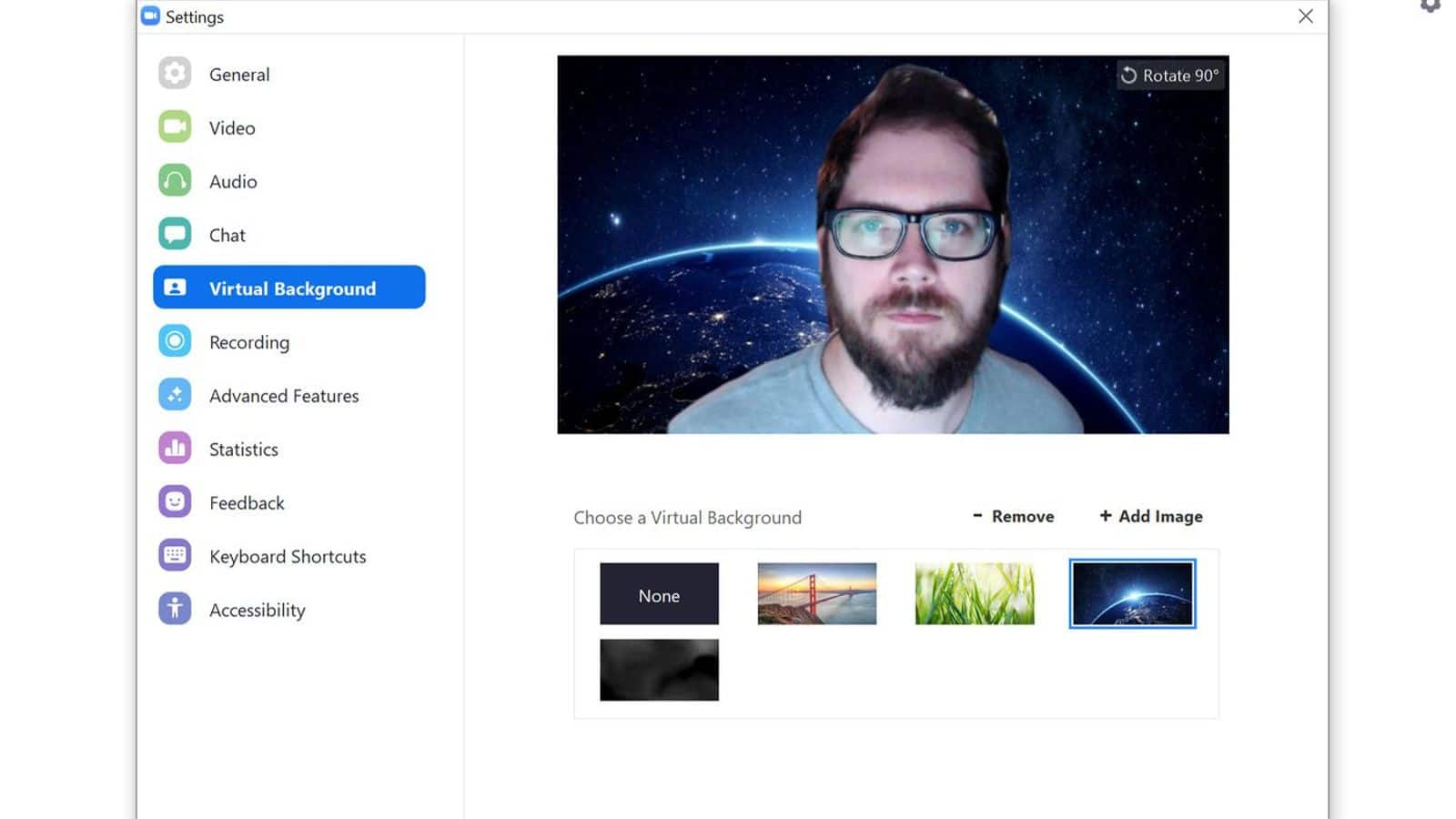This screenshot has width=1456, height=819.
Task: Select the Earth from space background
Action: 1132,594
